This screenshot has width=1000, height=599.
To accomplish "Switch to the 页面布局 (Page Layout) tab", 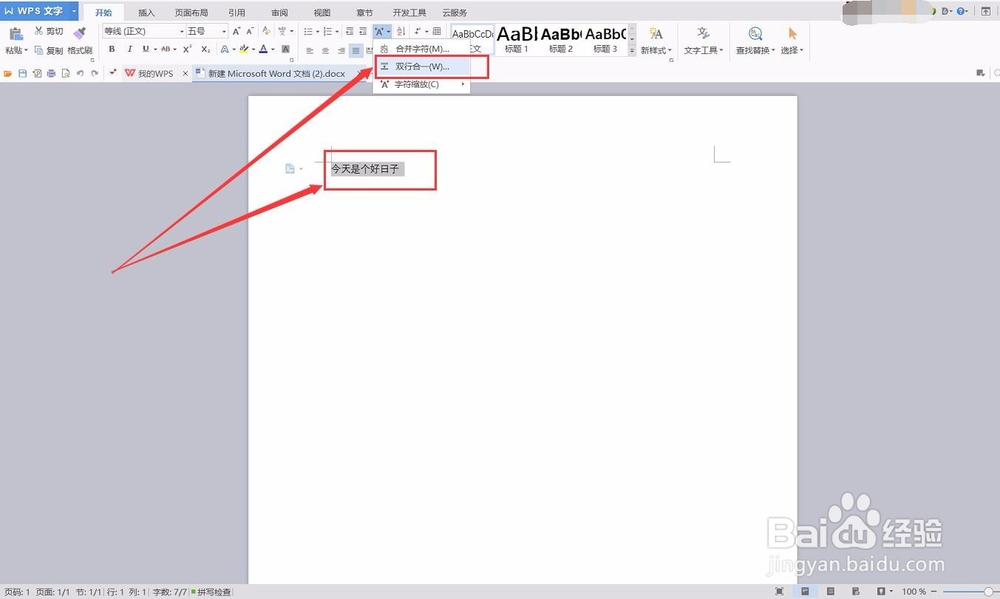I will click(x=191, y=12).
